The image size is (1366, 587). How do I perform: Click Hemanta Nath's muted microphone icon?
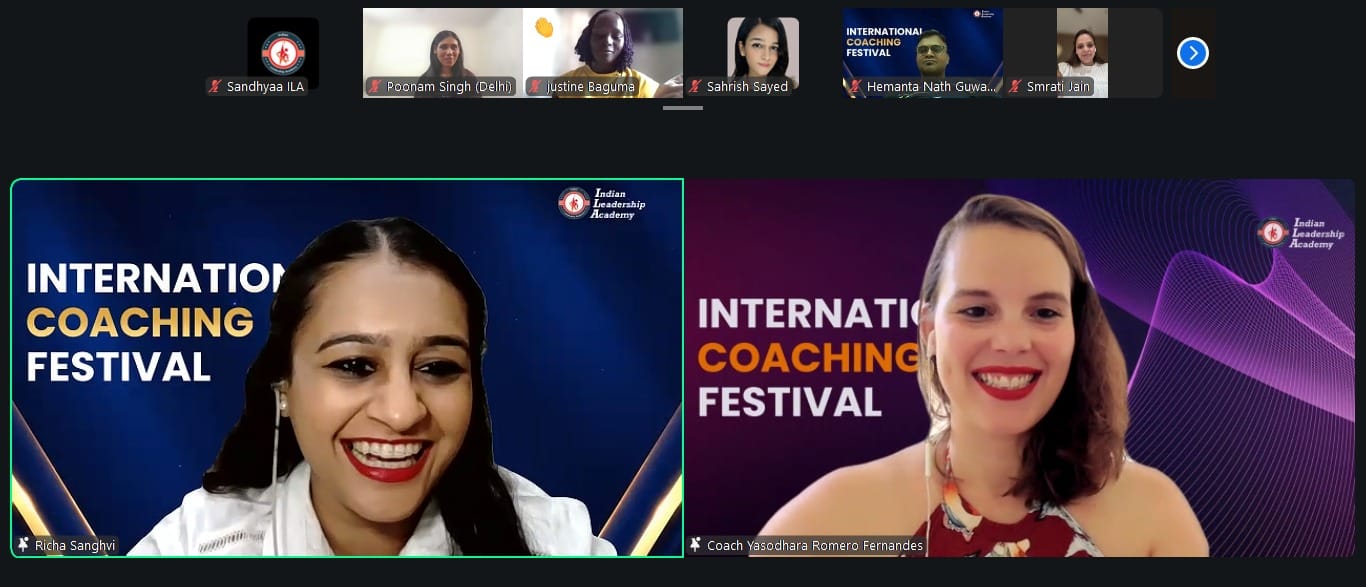coord(855,87)
